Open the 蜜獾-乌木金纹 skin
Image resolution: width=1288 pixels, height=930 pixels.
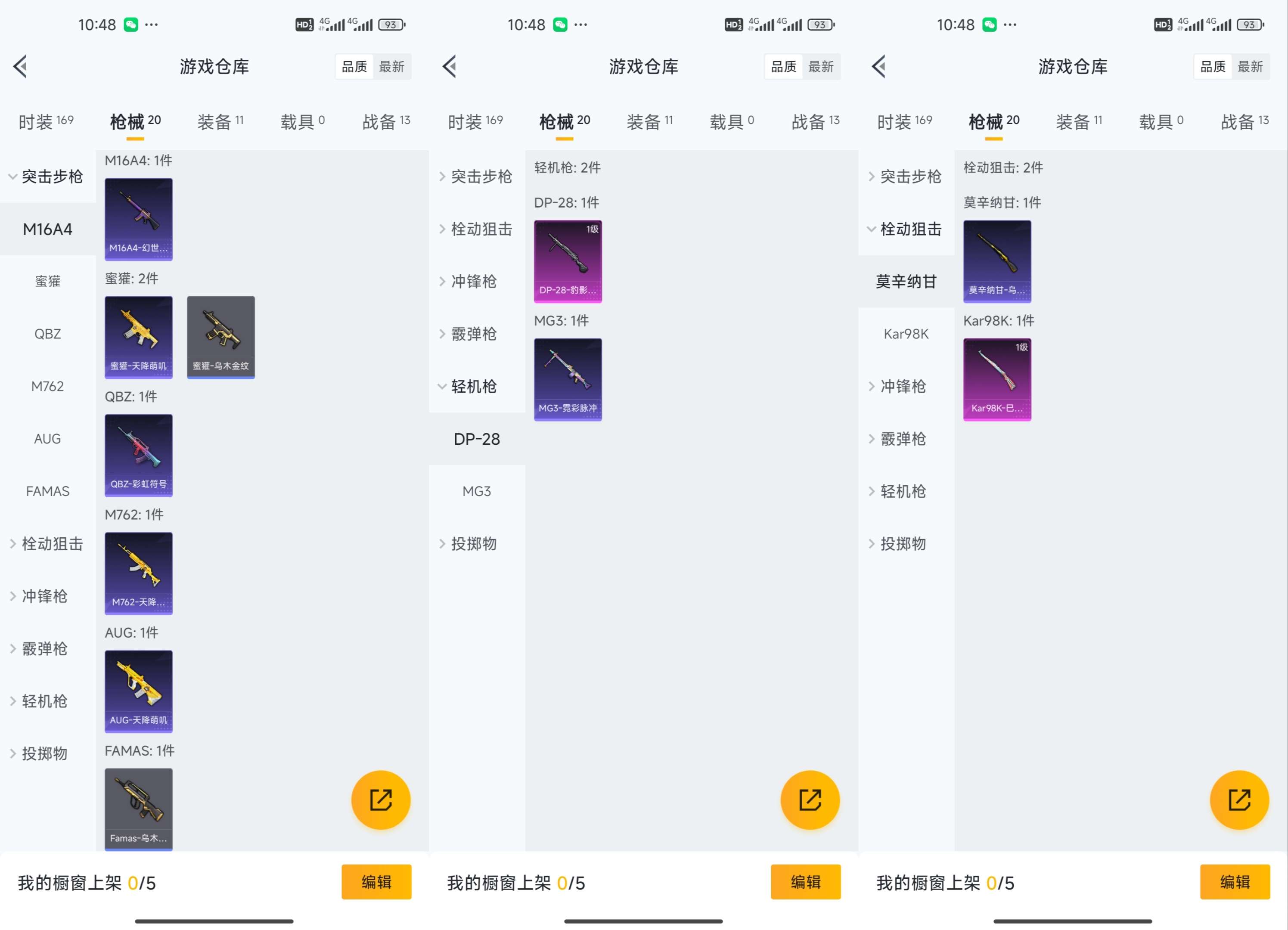point(220,337)
